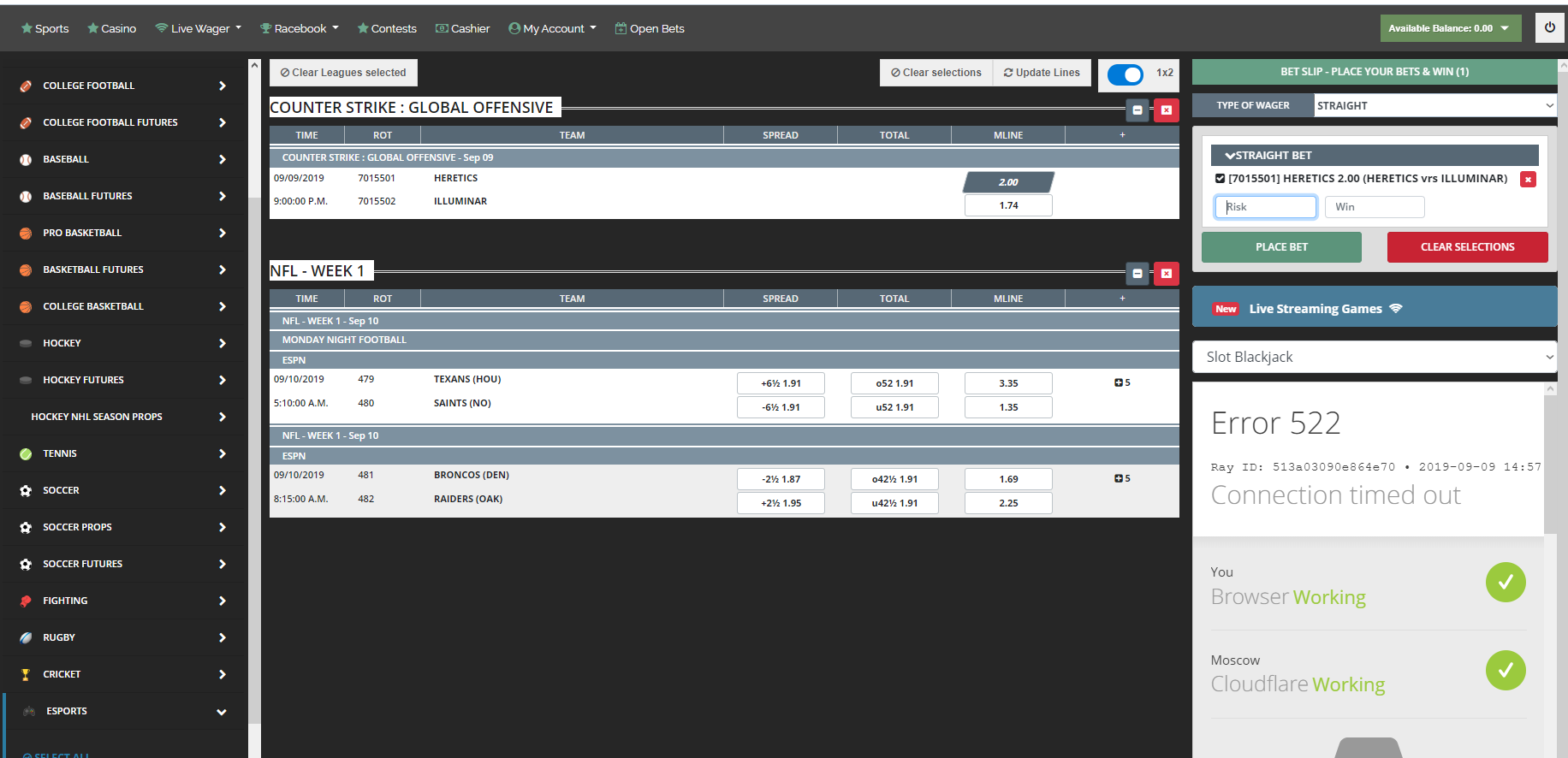Screen dimensions: 1568x758
Task: Expand the Hockey NHL Season Props chevron
Action: click(x=223, y=417)
